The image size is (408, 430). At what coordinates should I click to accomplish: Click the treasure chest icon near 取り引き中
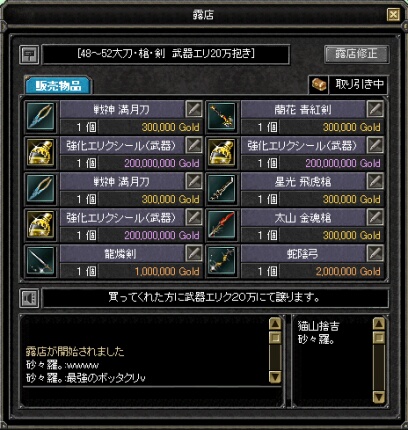point(318,85)
